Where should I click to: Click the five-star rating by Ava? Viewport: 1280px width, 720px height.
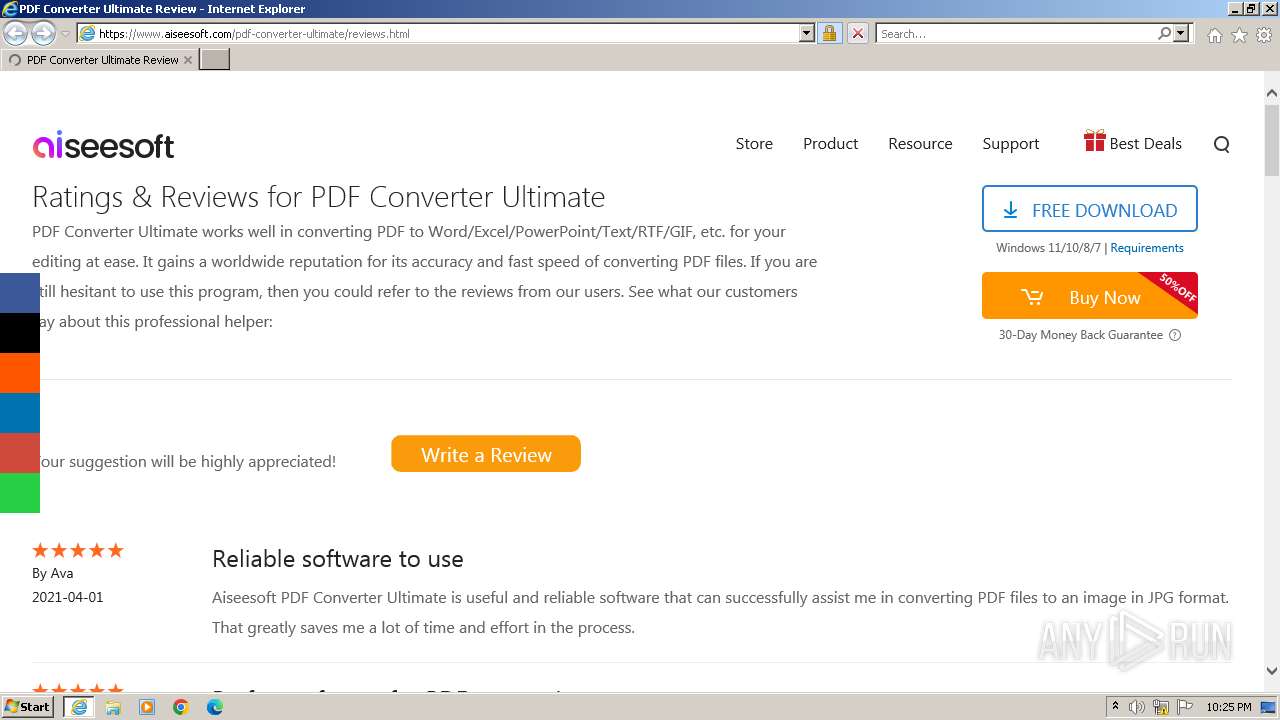pos(77,550)
